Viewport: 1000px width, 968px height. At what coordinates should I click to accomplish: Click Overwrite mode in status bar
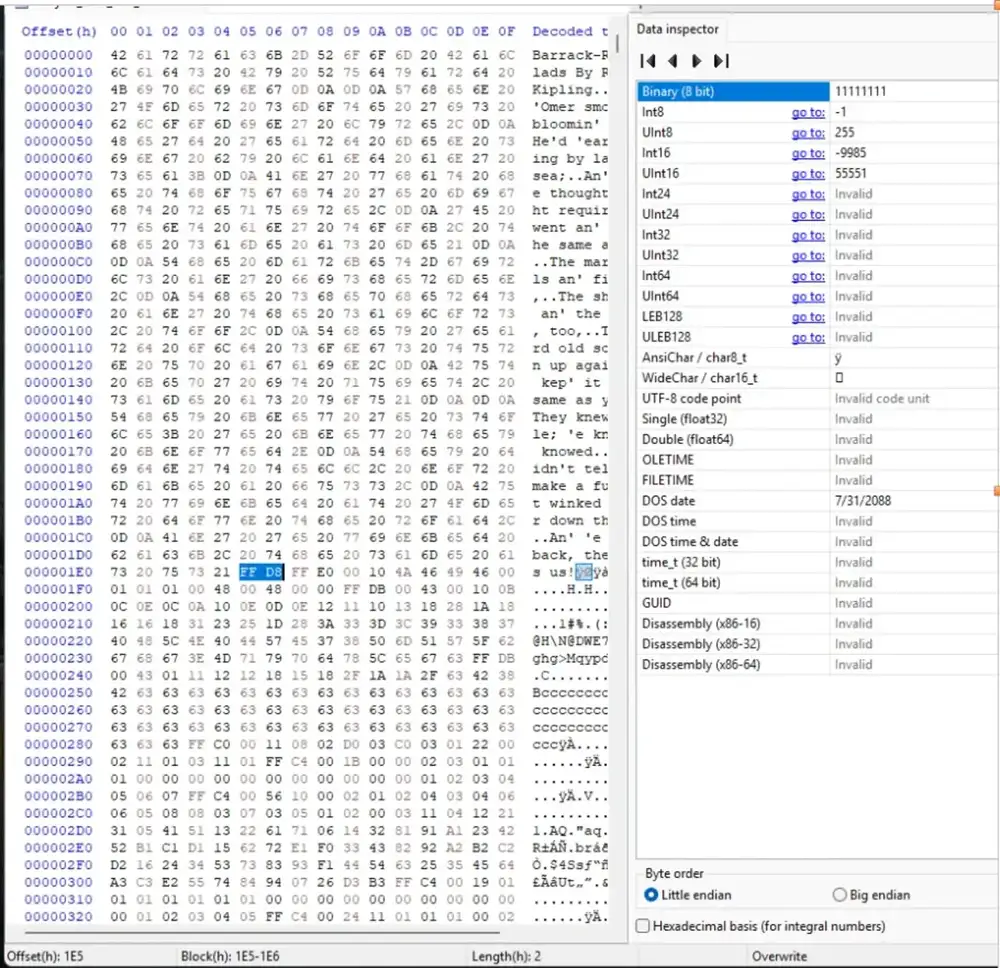(x=779, y=956)
